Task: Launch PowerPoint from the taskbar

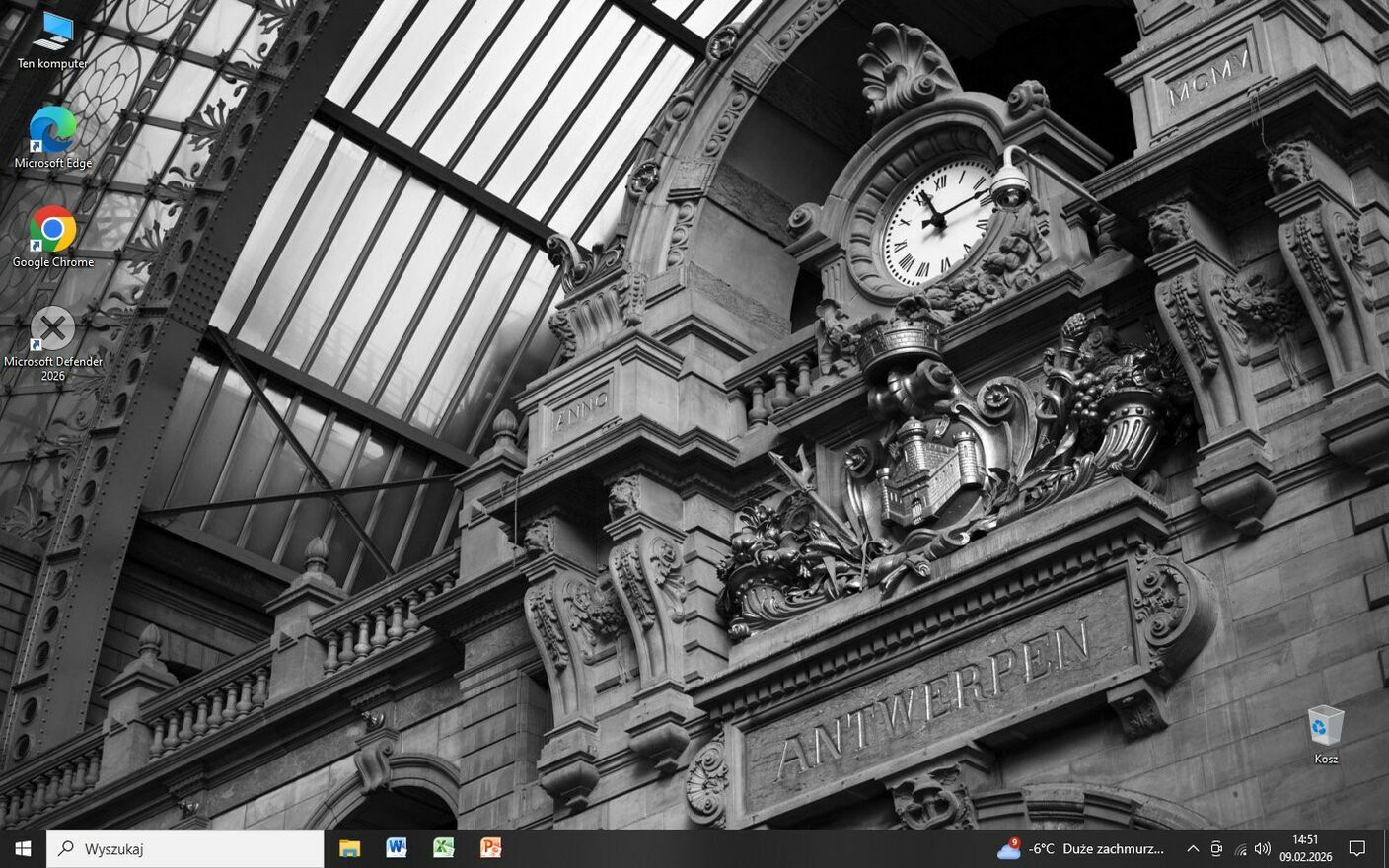Action: (490, 848)
